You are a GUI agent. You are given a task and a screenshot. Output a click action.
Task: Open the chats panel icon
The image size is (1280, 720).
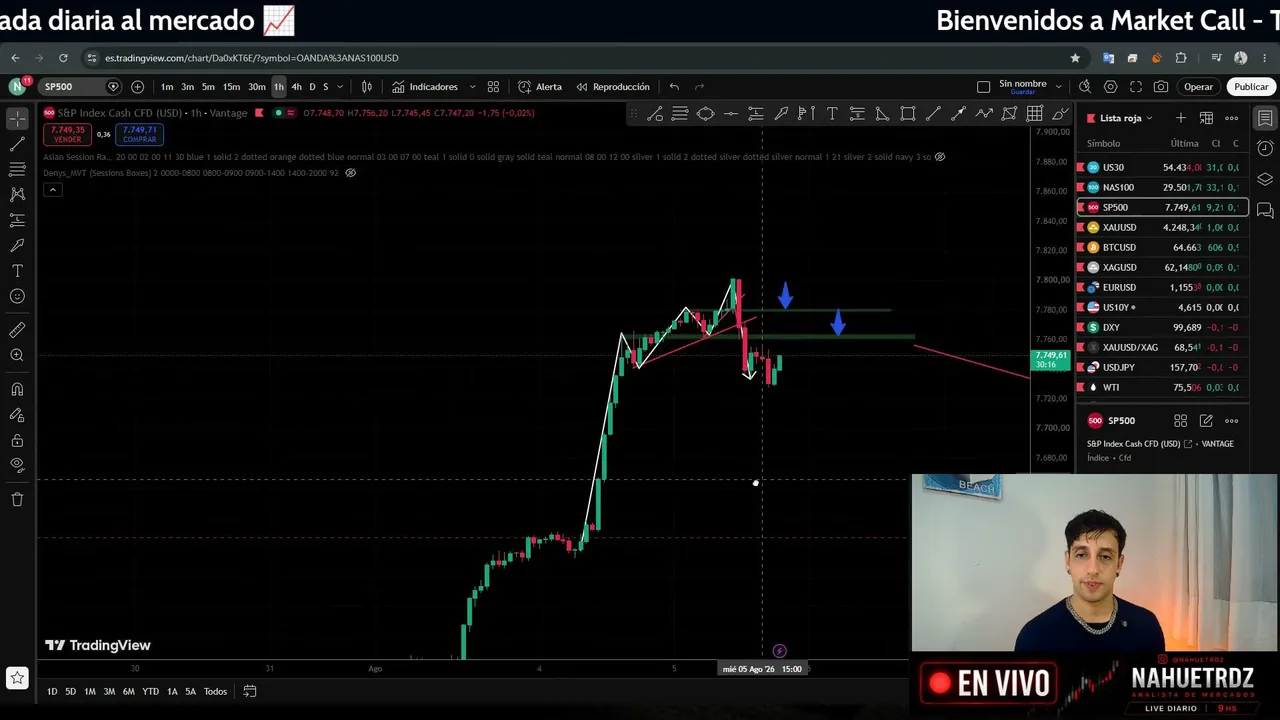pos(1265,210)
